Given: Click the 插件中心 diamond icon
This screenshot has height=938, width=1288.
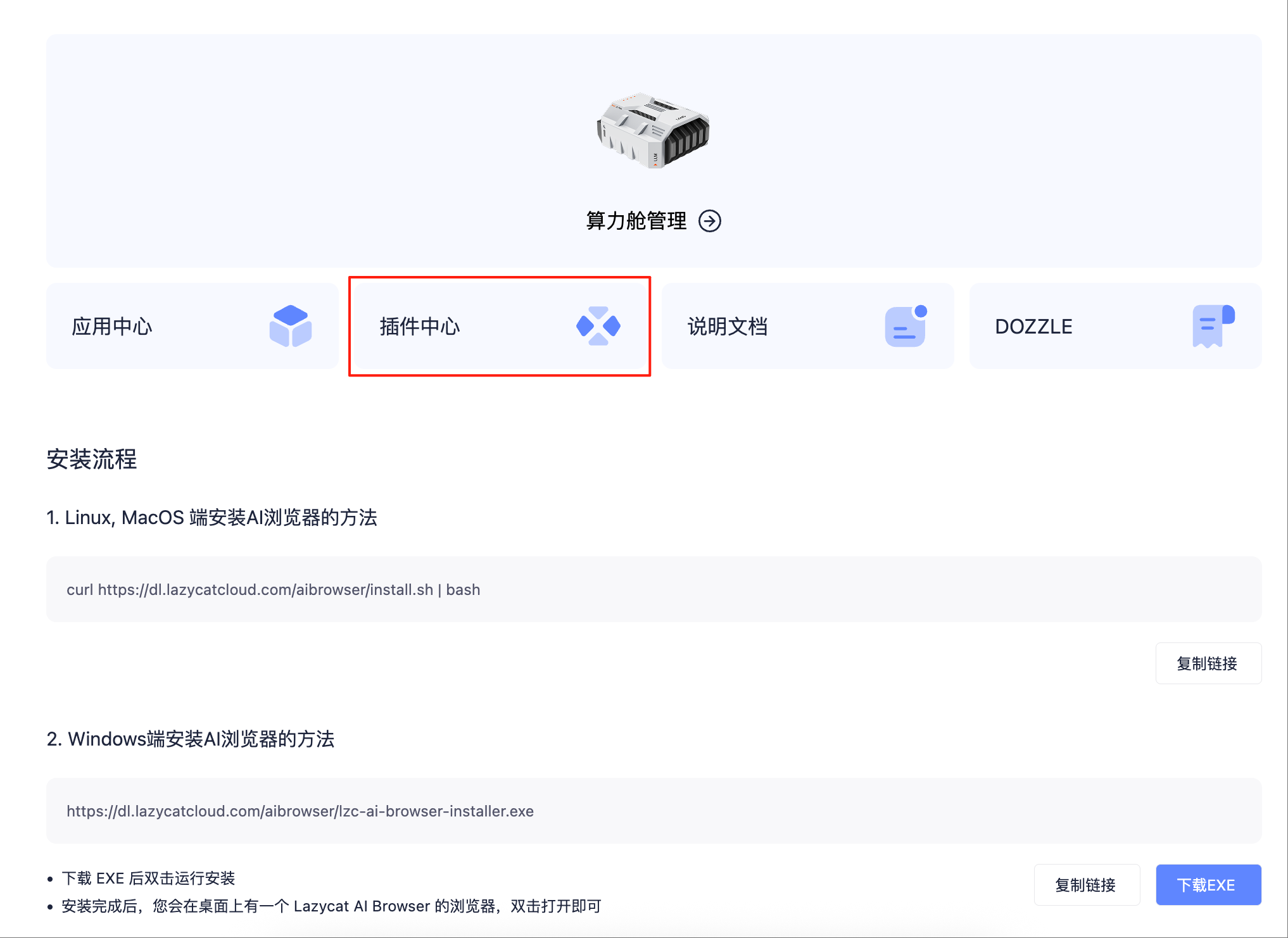Looking at the screenshot, I should (598, 326).
